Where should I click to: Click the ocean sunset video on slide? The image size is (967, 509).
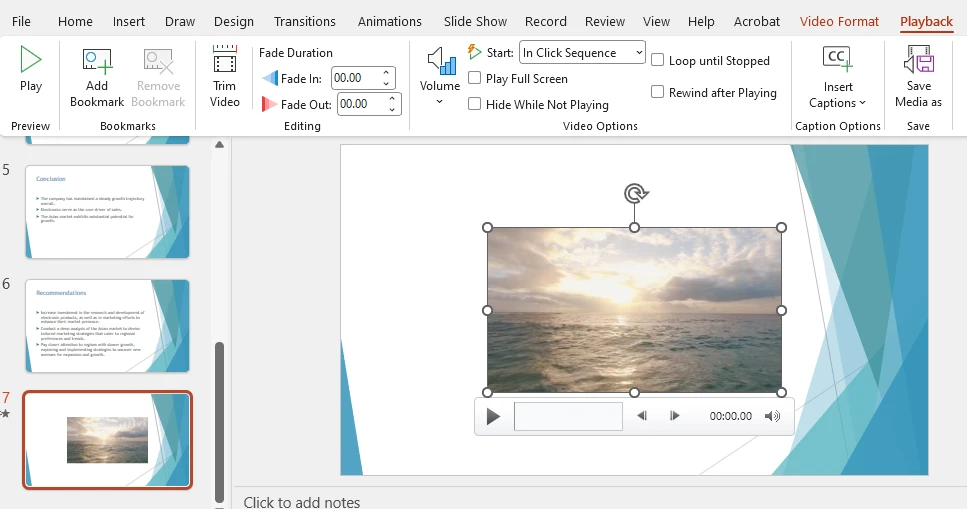634,310
